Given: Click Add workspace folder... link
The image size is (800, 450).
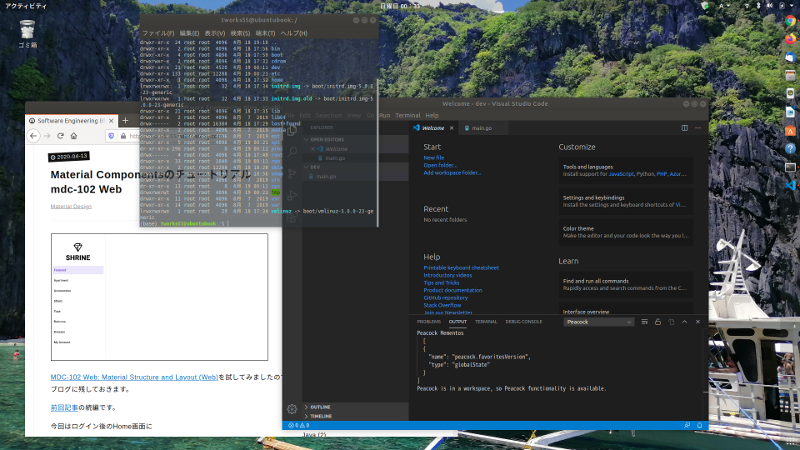Looking at the screenshot, I should (x=452, y=173).
